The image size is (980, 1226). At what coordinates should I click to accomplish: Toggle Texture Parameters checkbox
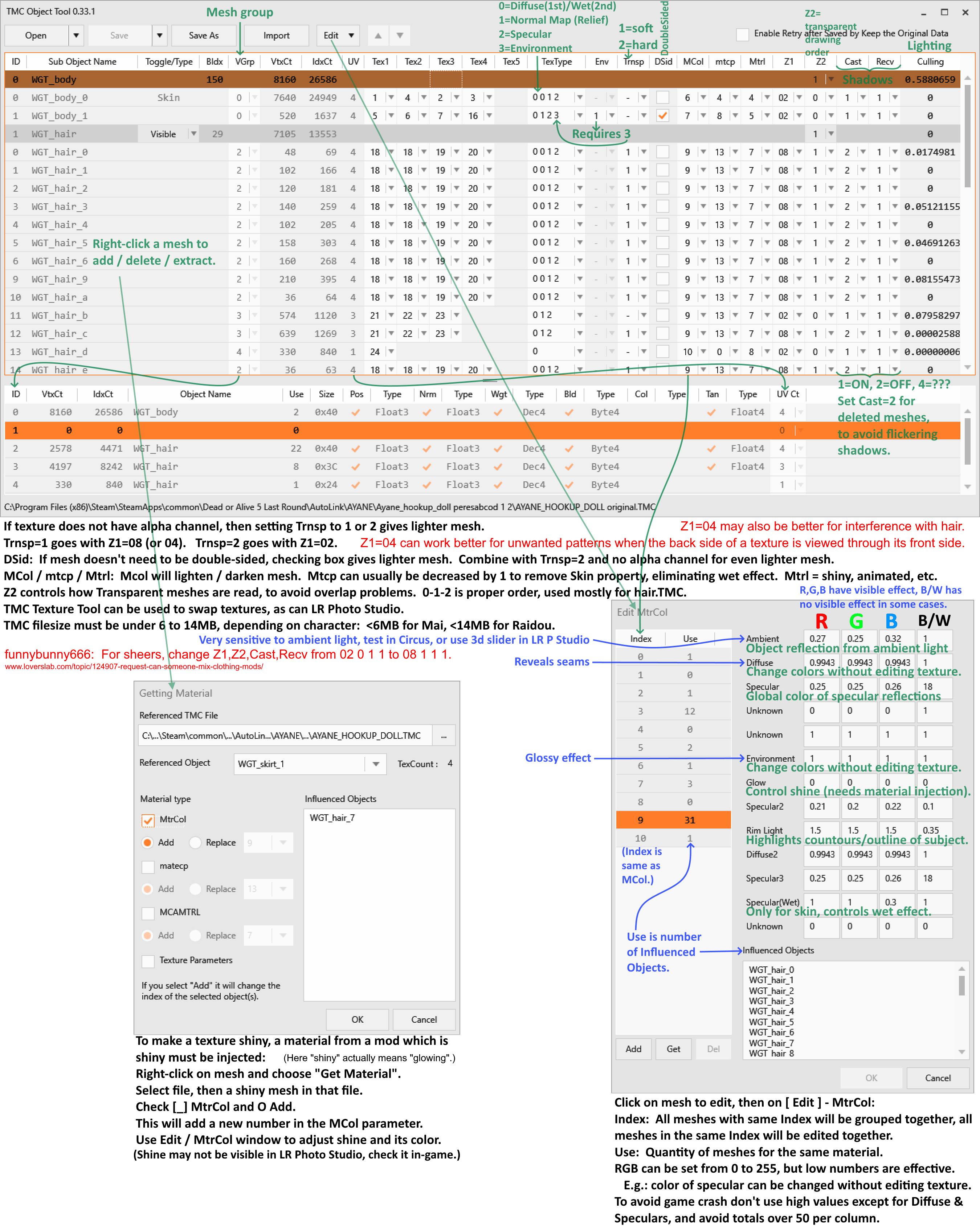[148, 961]
